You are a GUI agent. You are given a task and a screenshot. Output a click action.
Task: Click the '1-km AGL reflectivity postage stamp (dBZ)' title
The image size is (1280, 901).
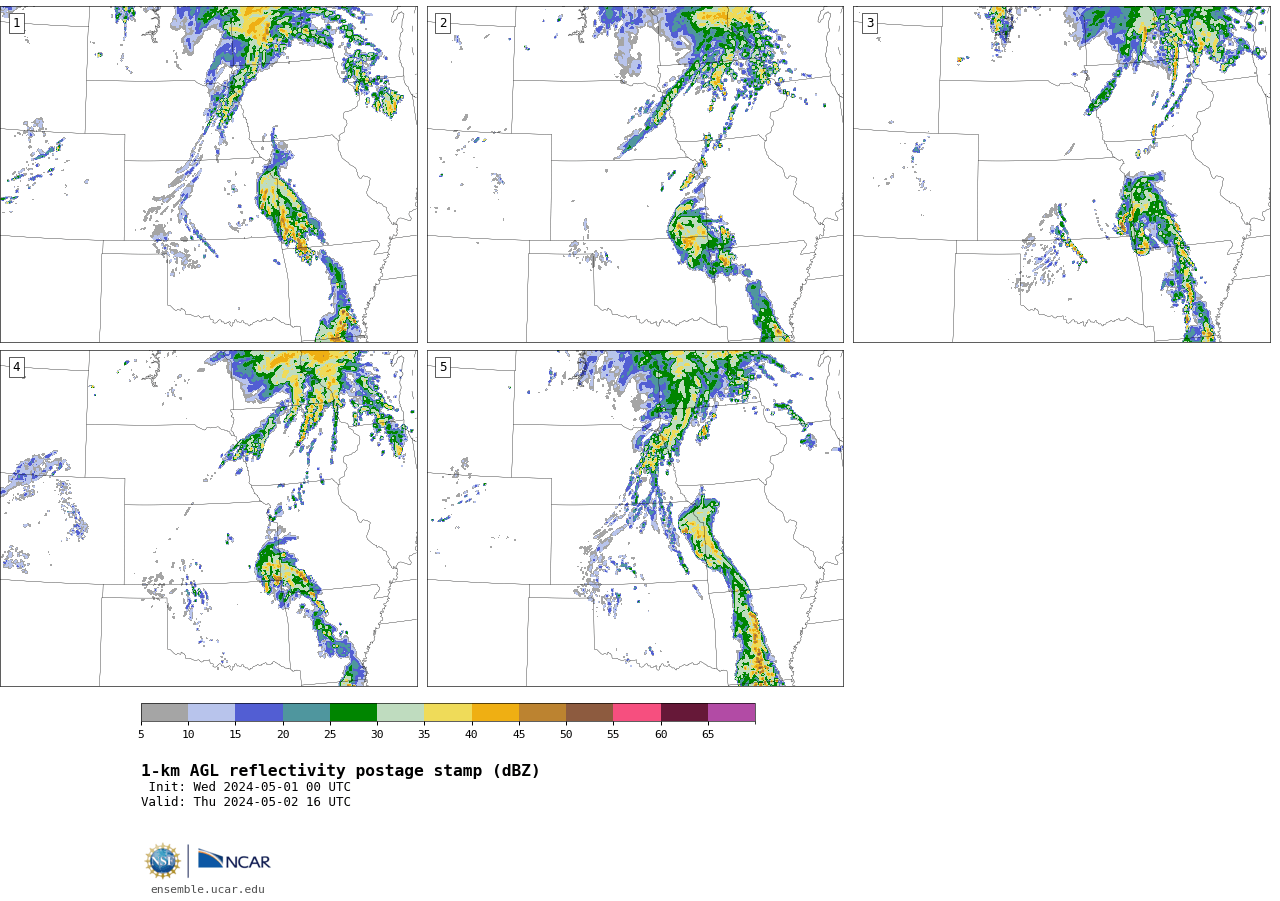pos(340,771)
